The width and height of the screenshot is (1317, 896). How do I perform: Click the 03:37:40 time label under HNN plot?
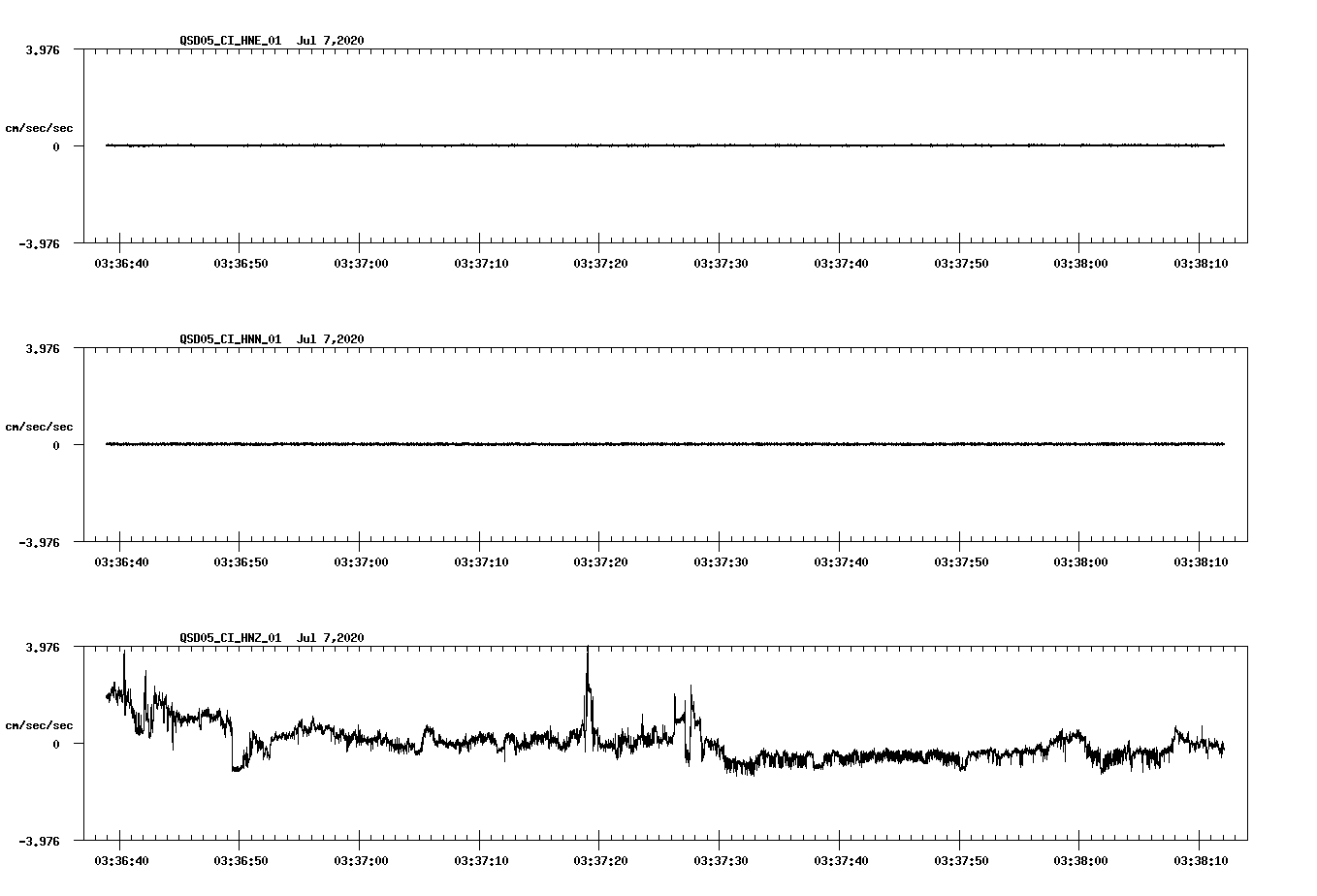coord(841,562)
